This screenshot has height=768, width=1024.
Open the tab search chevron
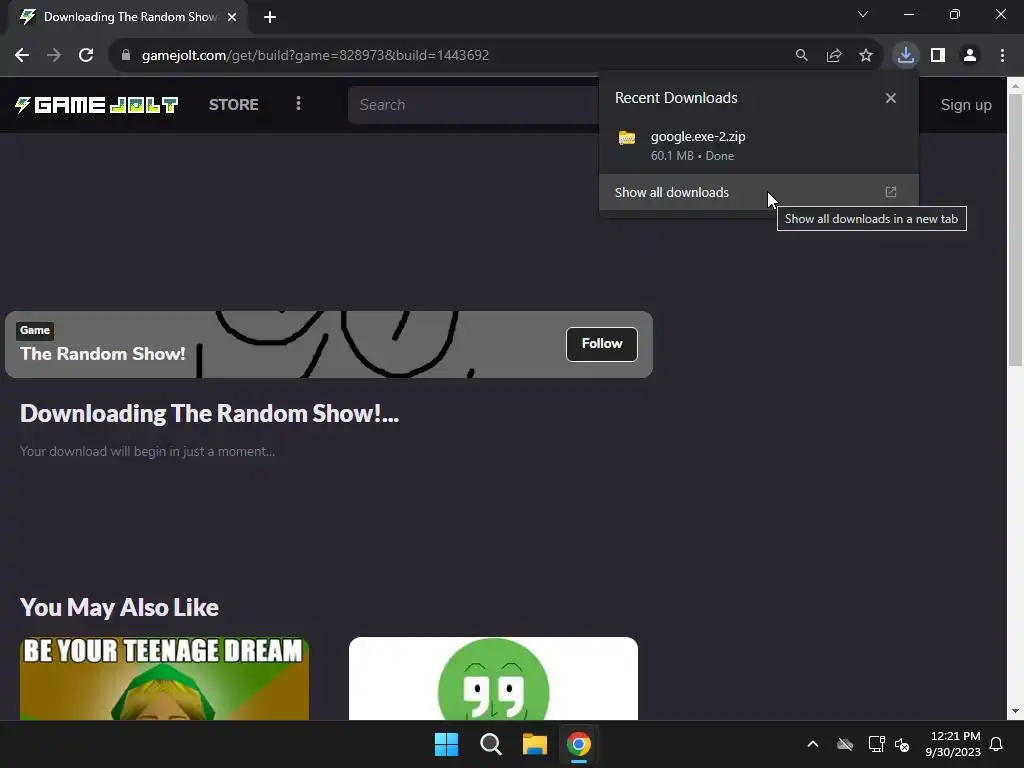pyautogui.click(x=863, y=14)
